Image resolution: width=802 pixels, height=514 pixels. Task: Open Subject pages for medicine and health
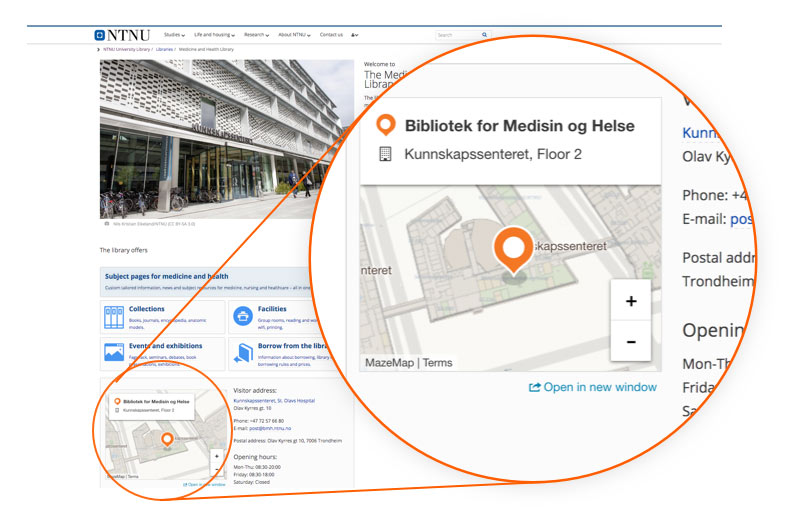pyautogui.click(x=167, y=276)
